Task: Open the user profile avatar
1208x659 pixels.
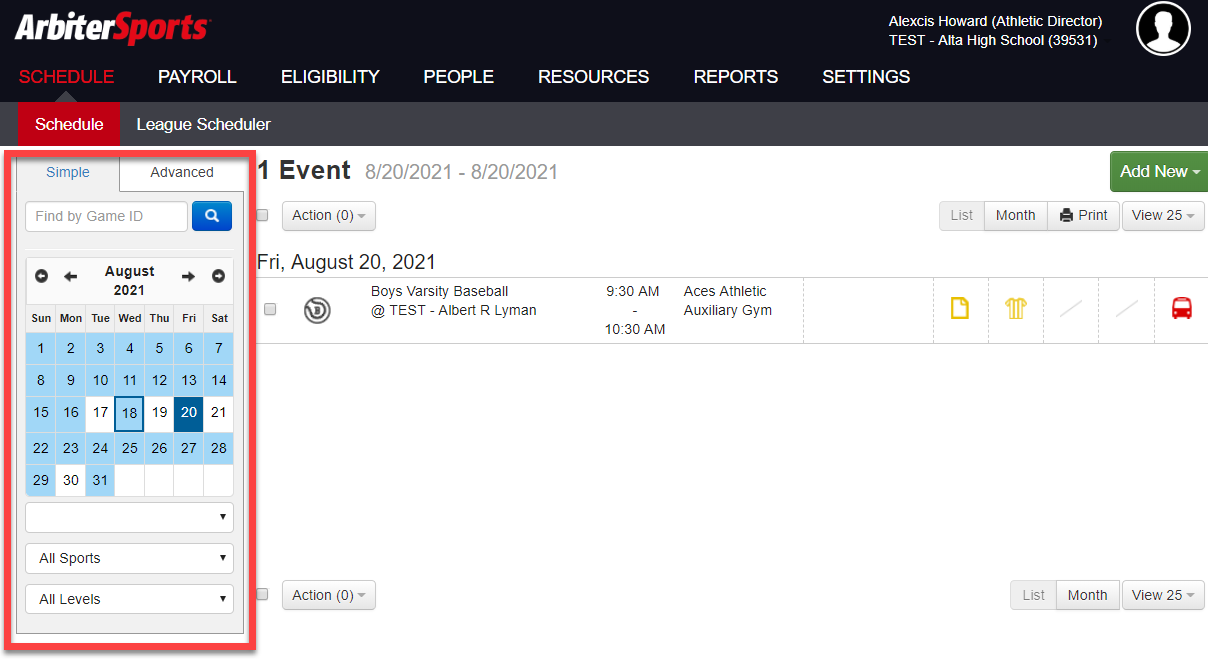Action: click(1163, 28)
